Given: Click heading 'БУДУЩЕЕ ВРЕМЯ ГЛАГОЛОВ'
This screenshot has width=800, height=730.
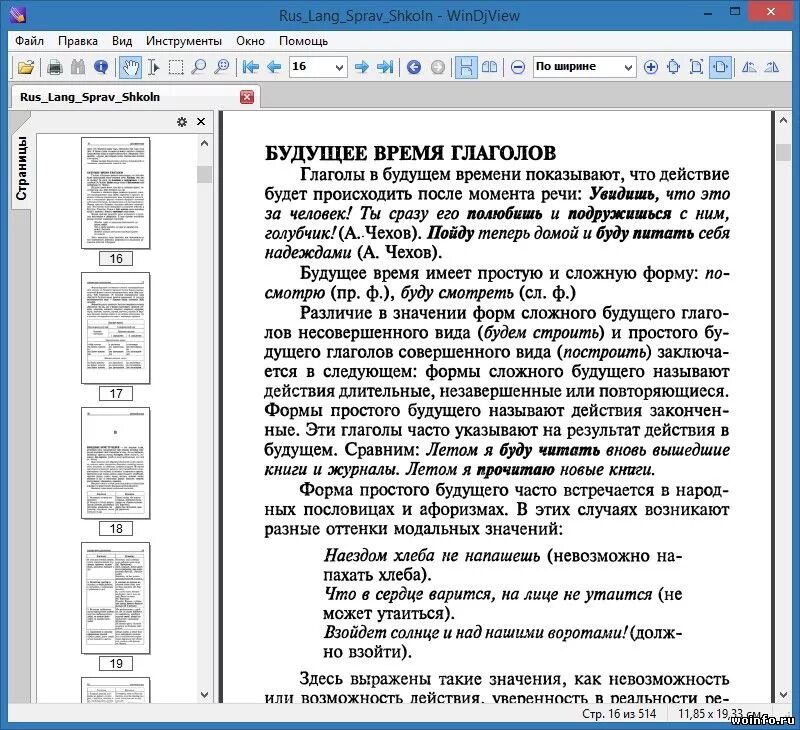Looking at the screenshot, I should tap(410, 153).
